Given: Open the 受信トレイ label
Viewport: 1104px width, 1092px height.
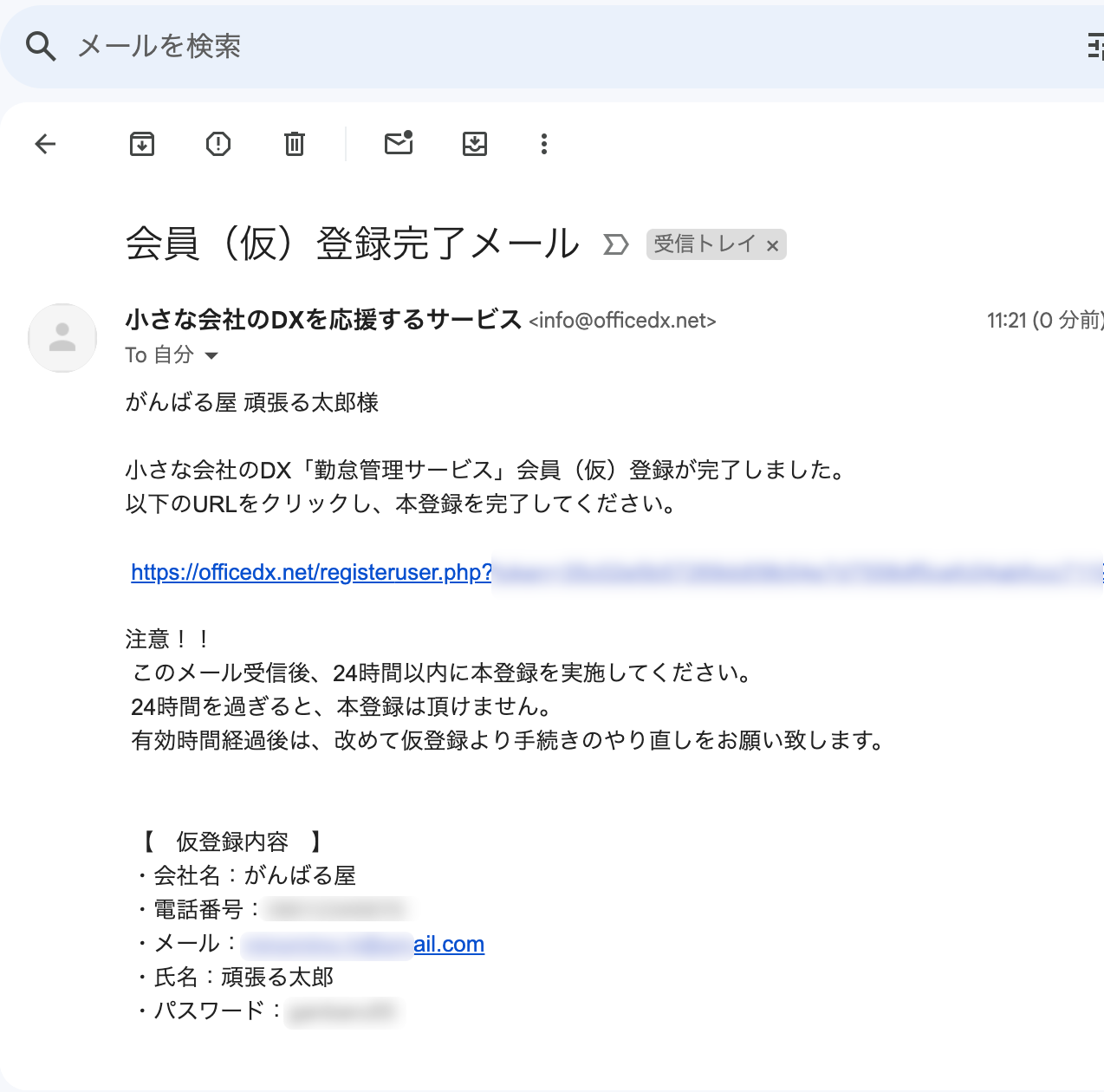Looking at the screenshot, I should point(704,244).
